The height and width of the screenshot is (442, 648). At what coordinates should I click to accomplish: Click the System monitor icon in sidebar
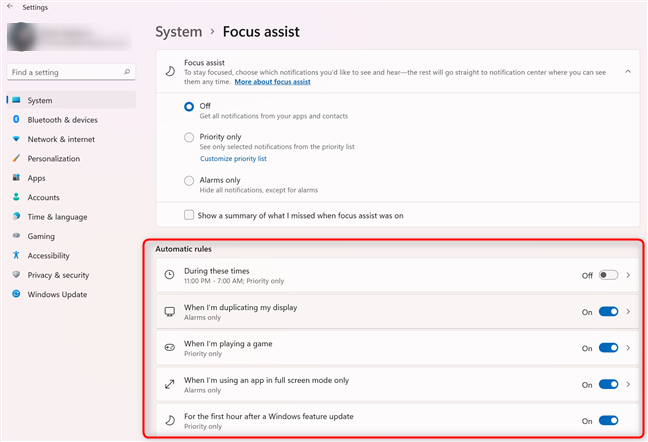click(17, 100)
